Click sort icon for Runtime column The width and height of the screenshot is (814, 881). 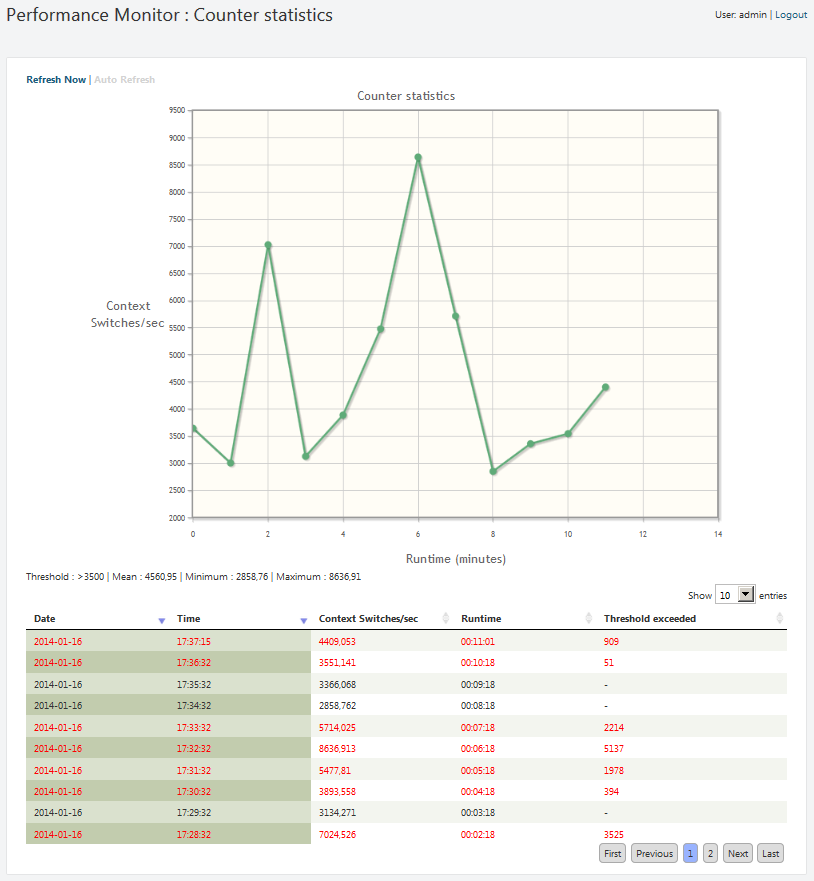pos(589,619)
